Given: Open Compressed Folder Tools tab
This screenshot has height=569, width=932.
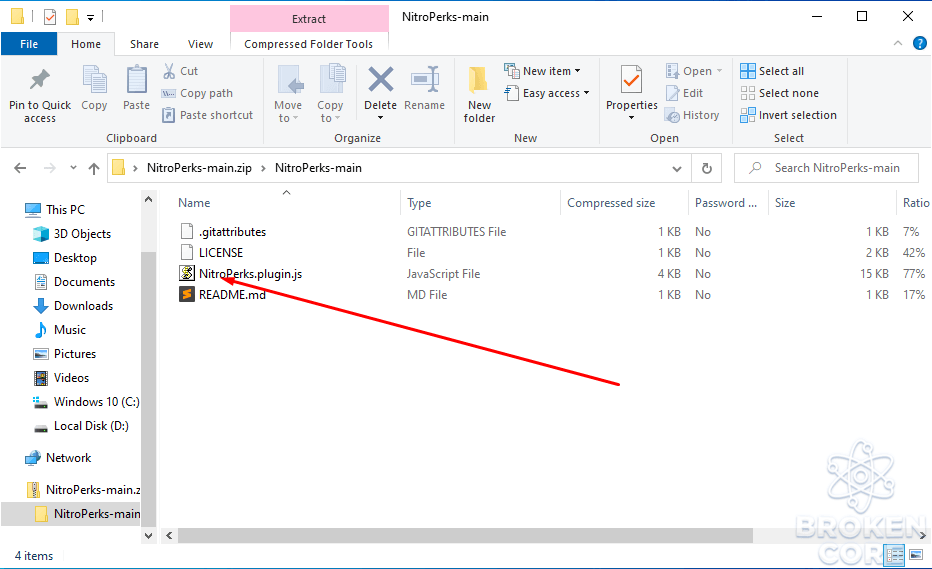Looking at the screenshot, I should click(308, 44).
